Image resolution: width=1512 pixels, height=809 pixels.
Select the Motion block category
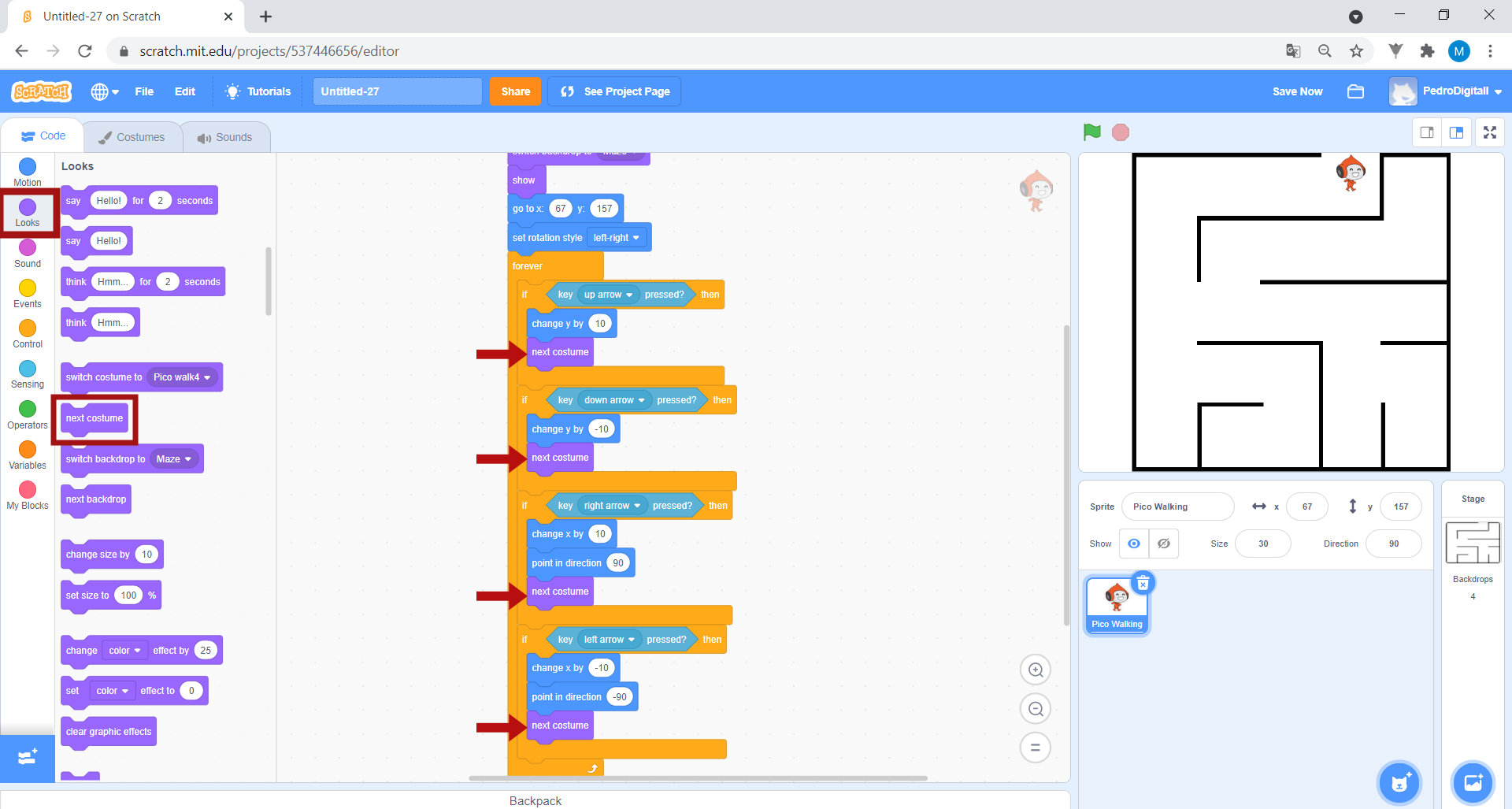coord(28,172)
